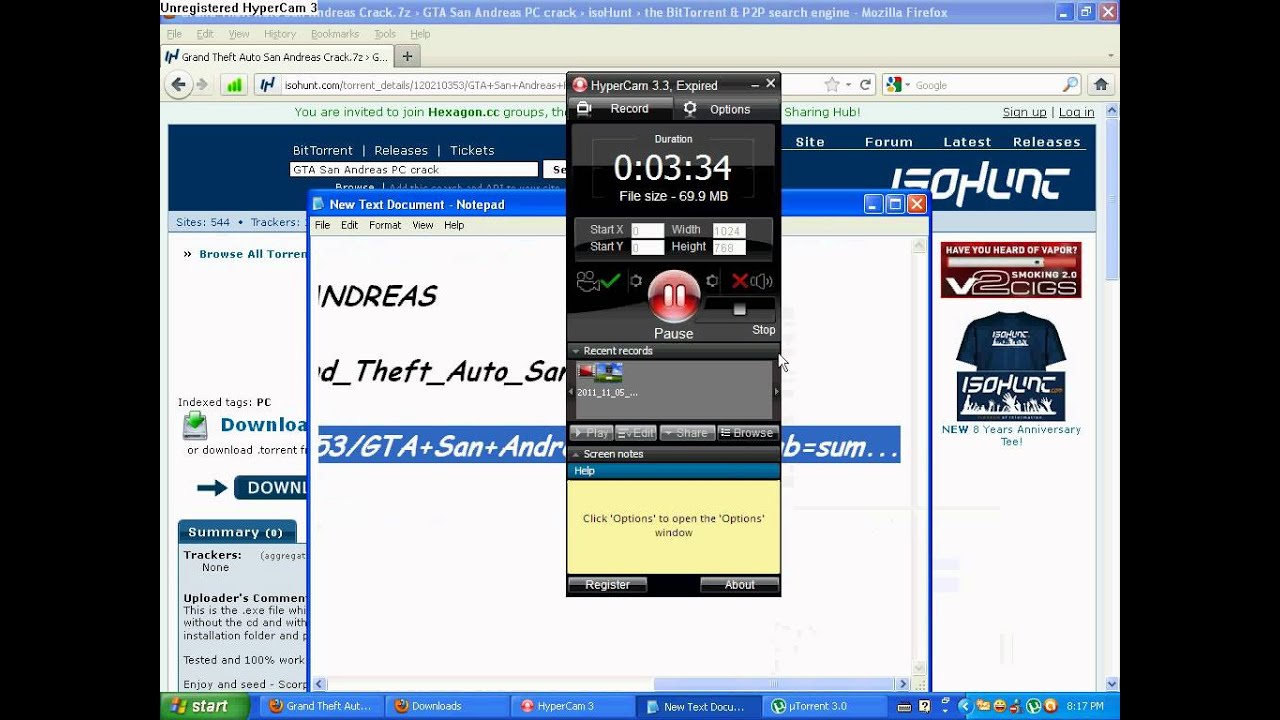Image resolution: width=1280 pixels, height=720 pixels.
Task: Click Browse All Torrents link
Action: [x=252, y=254]
